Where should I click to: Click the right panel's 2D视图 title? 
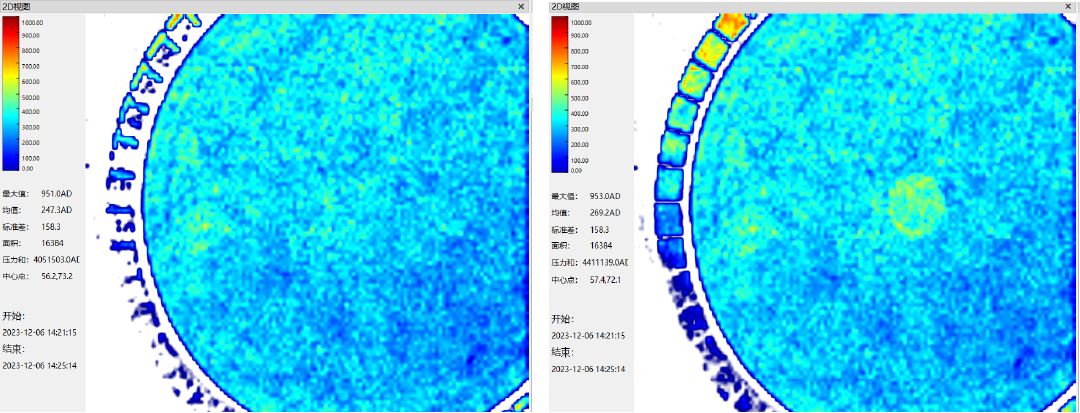(566, 6)
